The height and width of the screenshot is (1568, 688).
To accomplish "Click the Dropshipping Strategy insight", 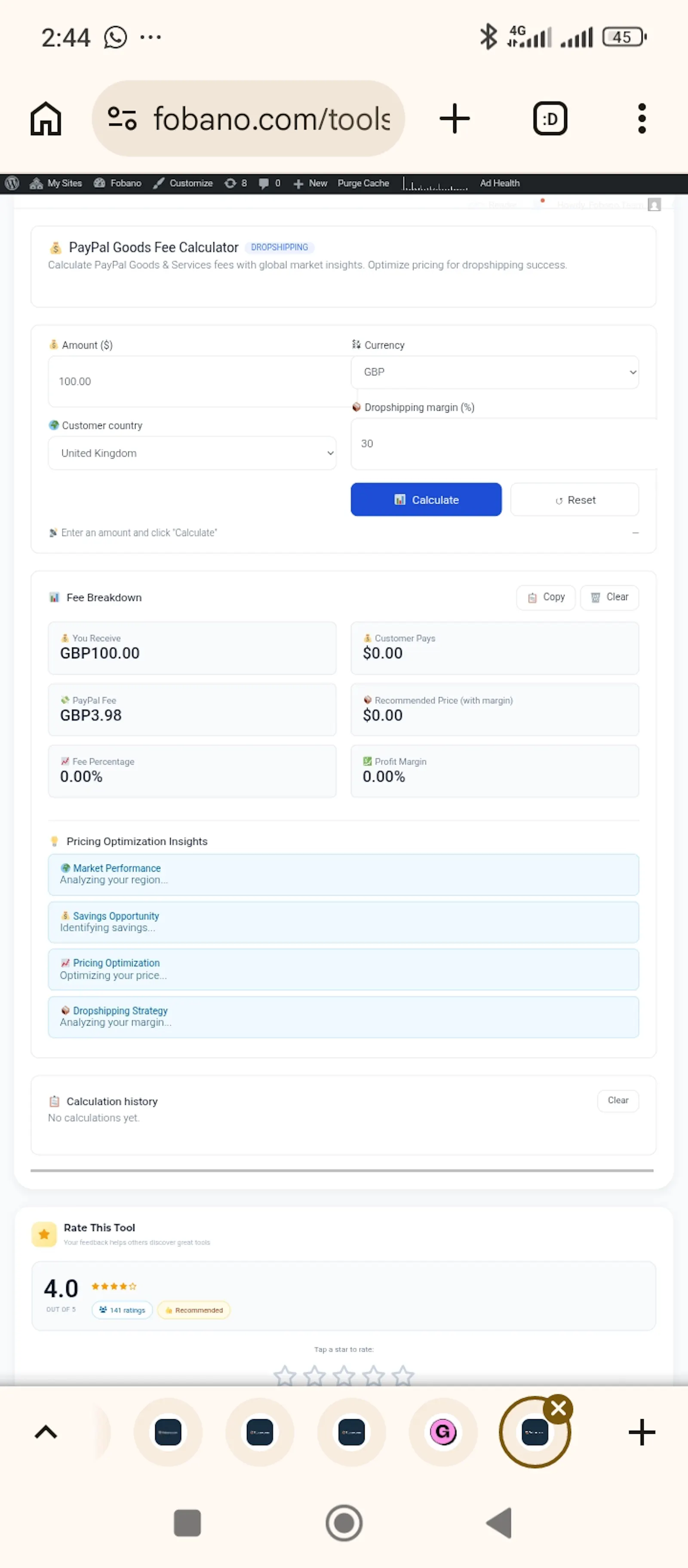I will pyautogui.click(x=344, y=1017).
